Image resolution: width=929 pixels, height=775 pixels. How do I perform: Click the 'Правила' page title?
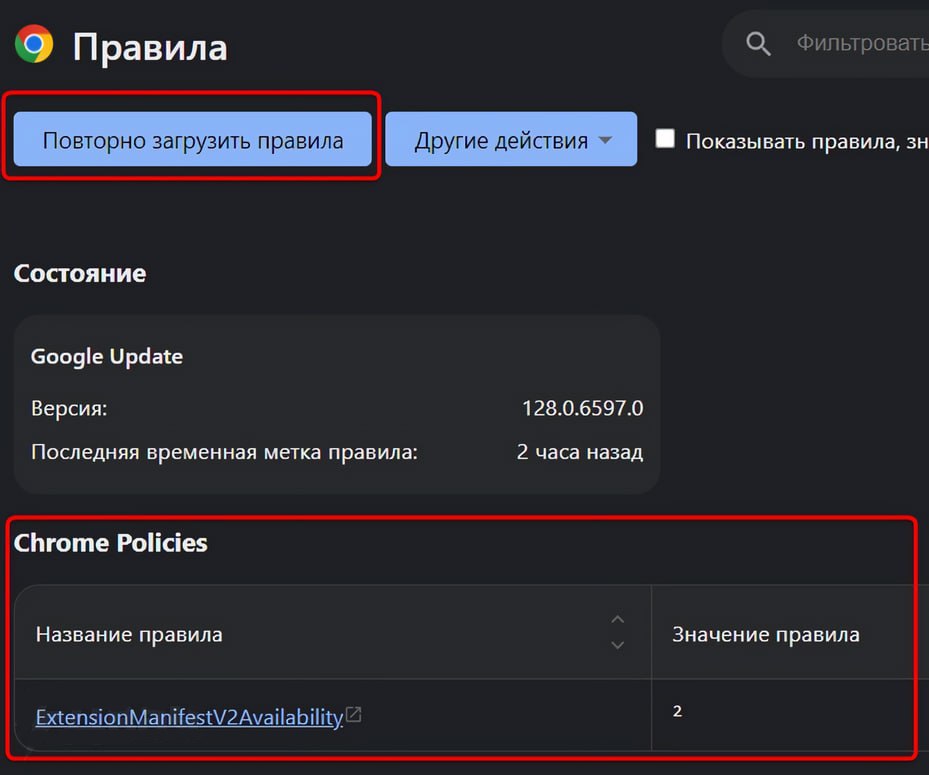(150, 47)
